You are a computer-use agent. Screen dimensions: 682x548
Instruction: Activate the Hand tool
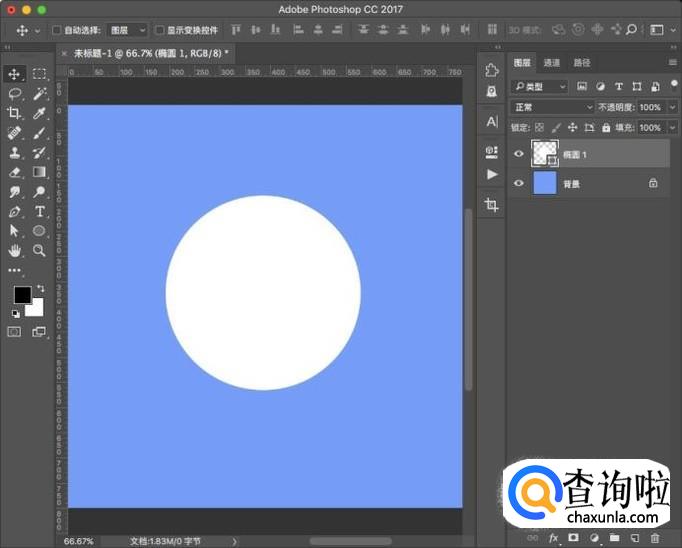(x=15, y=250)
